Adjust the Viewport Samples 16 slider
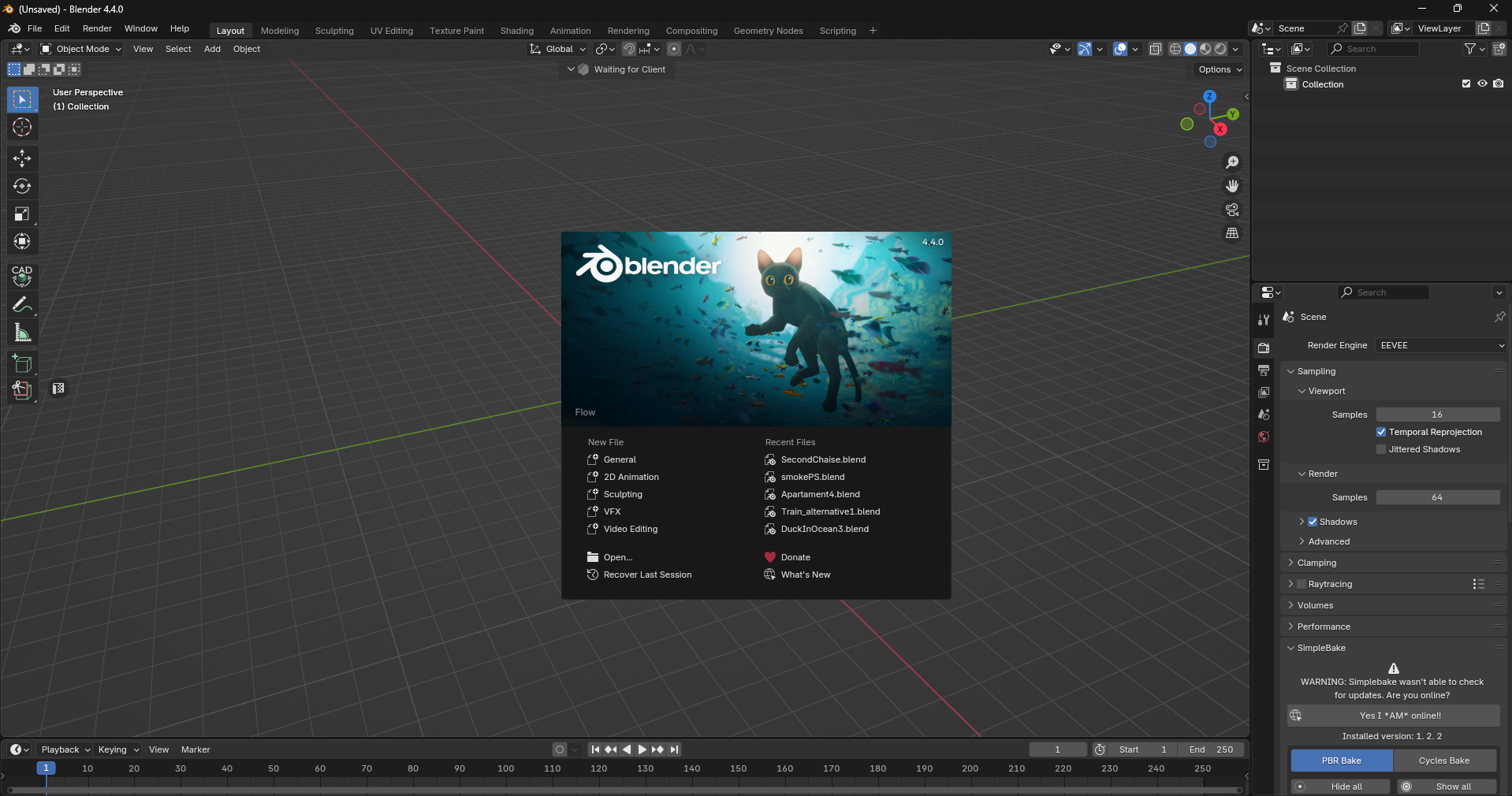This screenshot has width=1512, height=796. tap(1438, 415)
